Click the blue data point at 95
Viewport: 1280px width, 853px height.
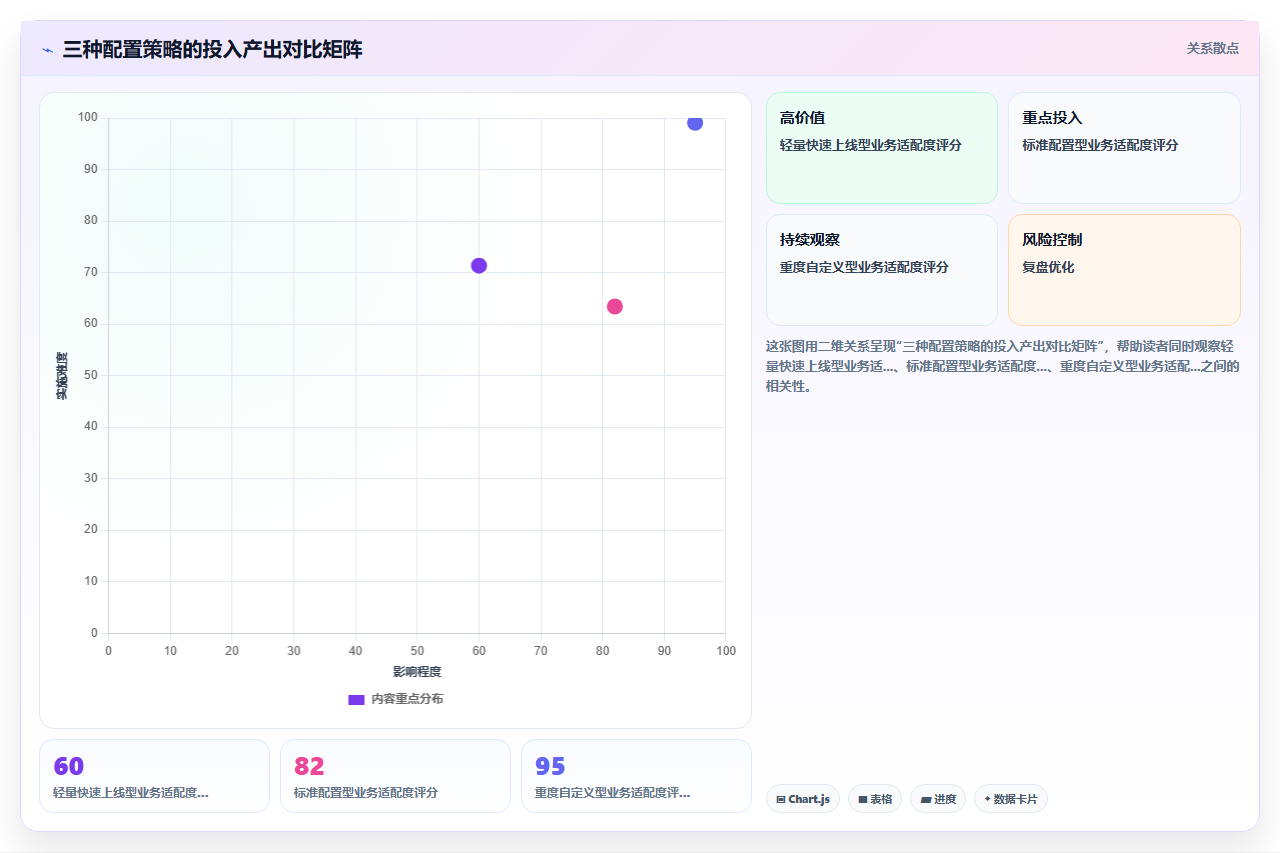pyautogui.click(x=695, y=123)
